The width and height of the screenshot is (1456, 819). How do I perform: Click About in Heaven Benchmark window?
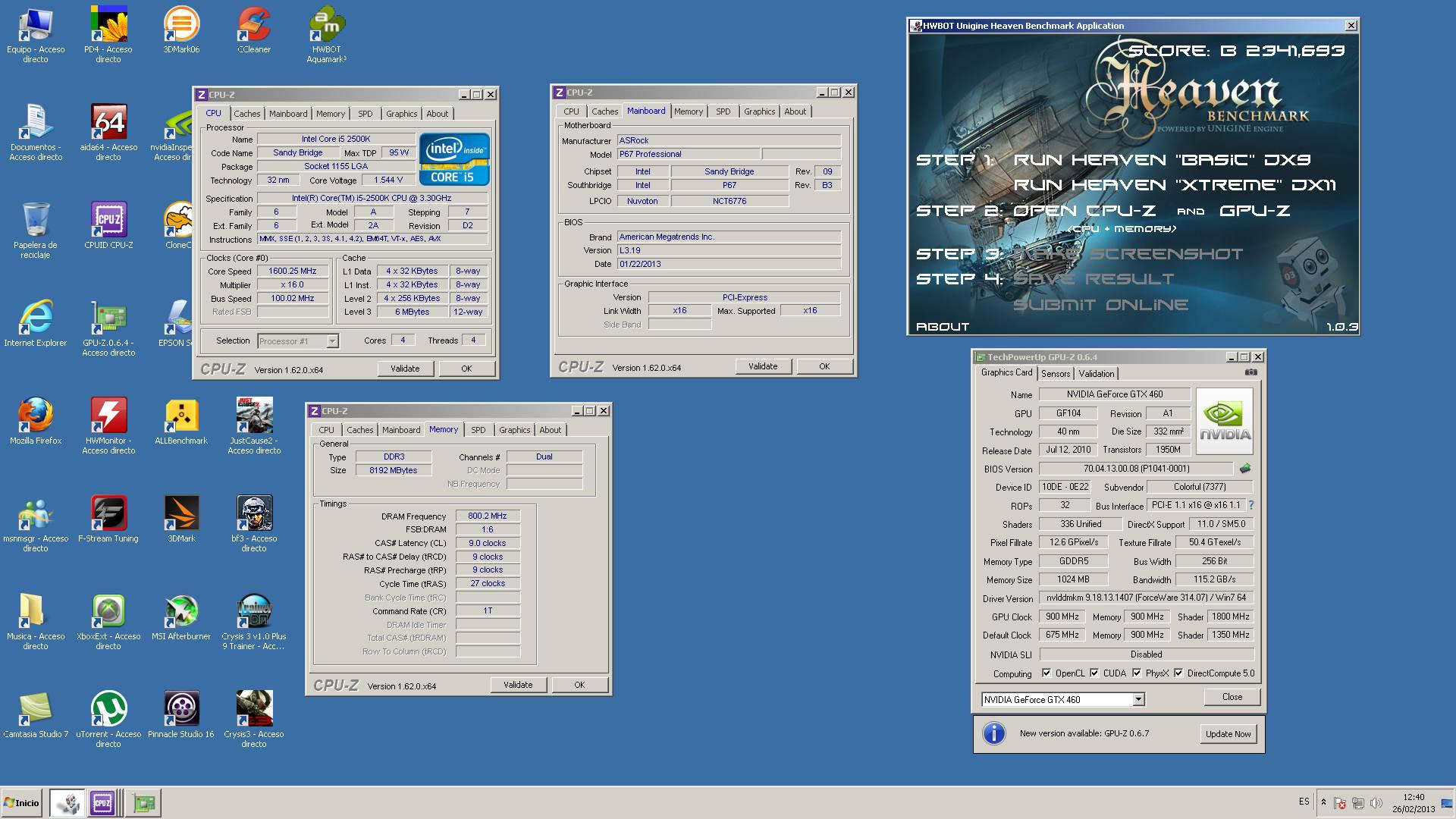point(943,327)
